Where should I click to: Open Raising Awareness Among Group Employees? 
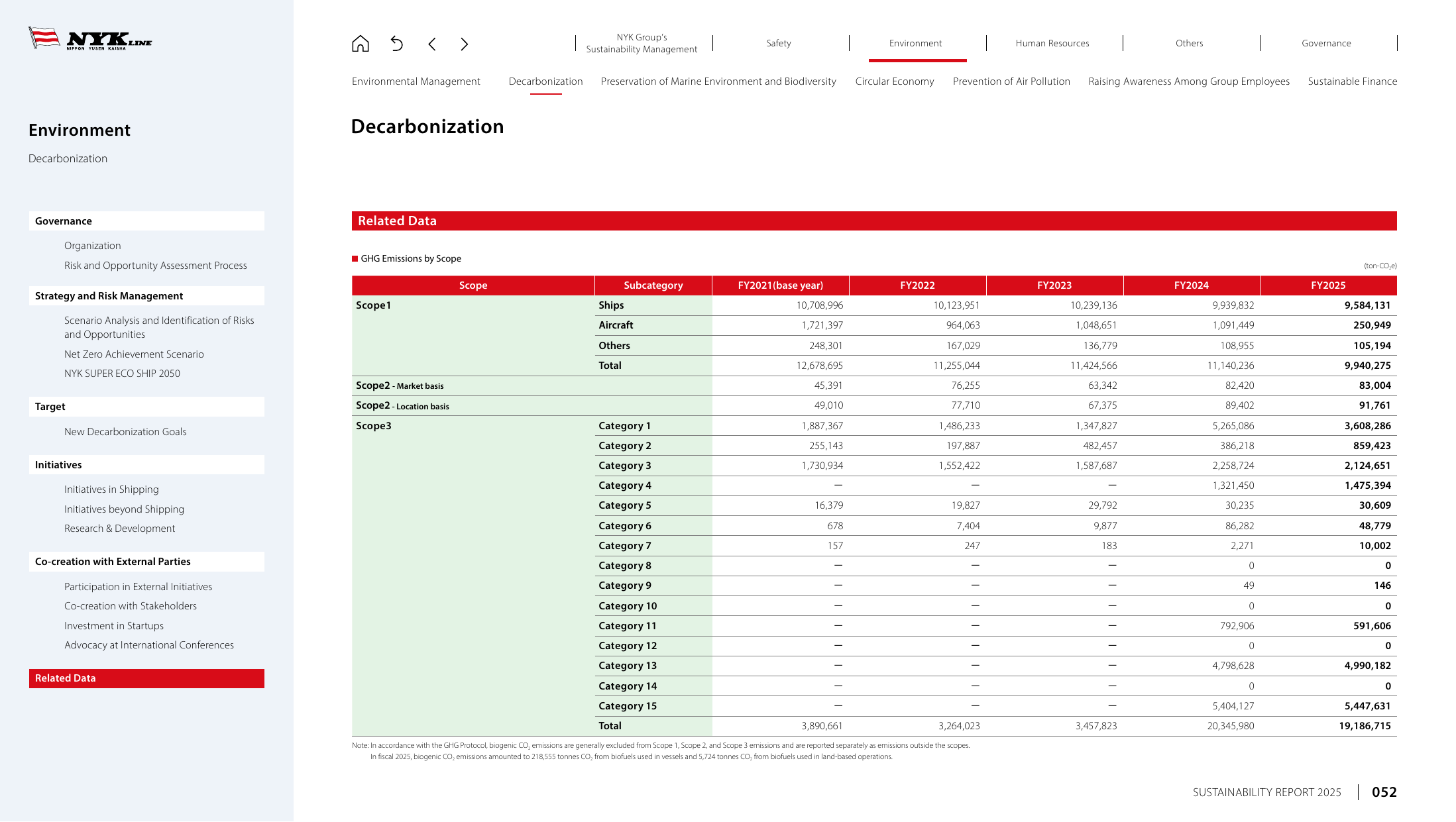tap(1189, 81)
